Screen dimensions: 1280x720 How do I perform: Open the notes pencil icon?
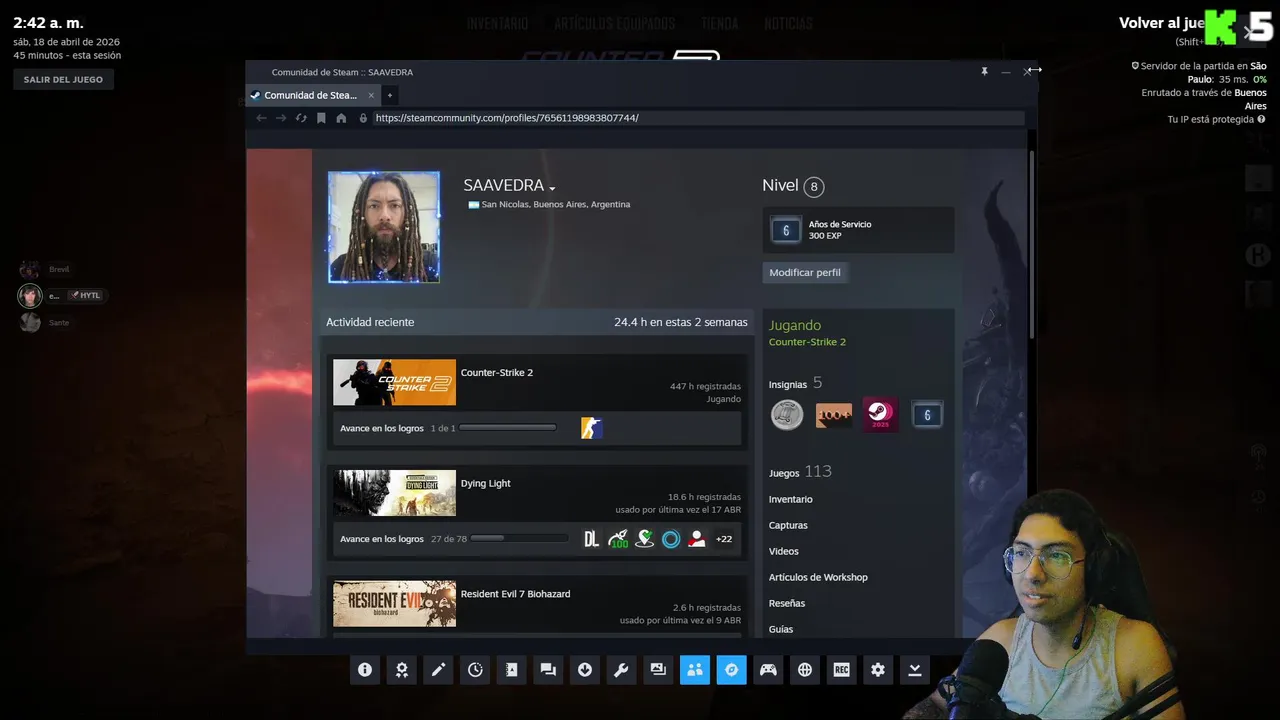(x=438, y=670)
